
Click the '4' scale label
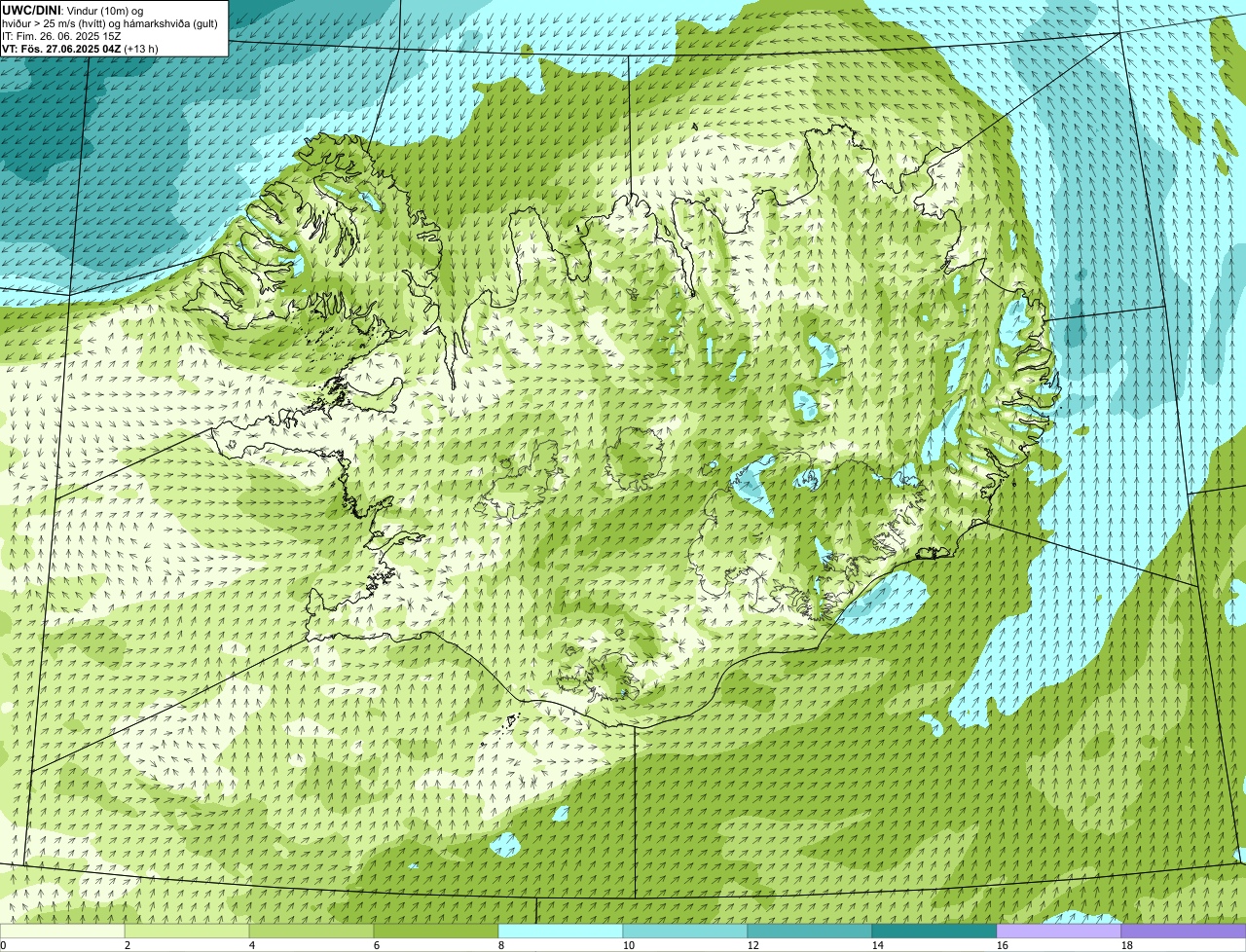[252, 945]
